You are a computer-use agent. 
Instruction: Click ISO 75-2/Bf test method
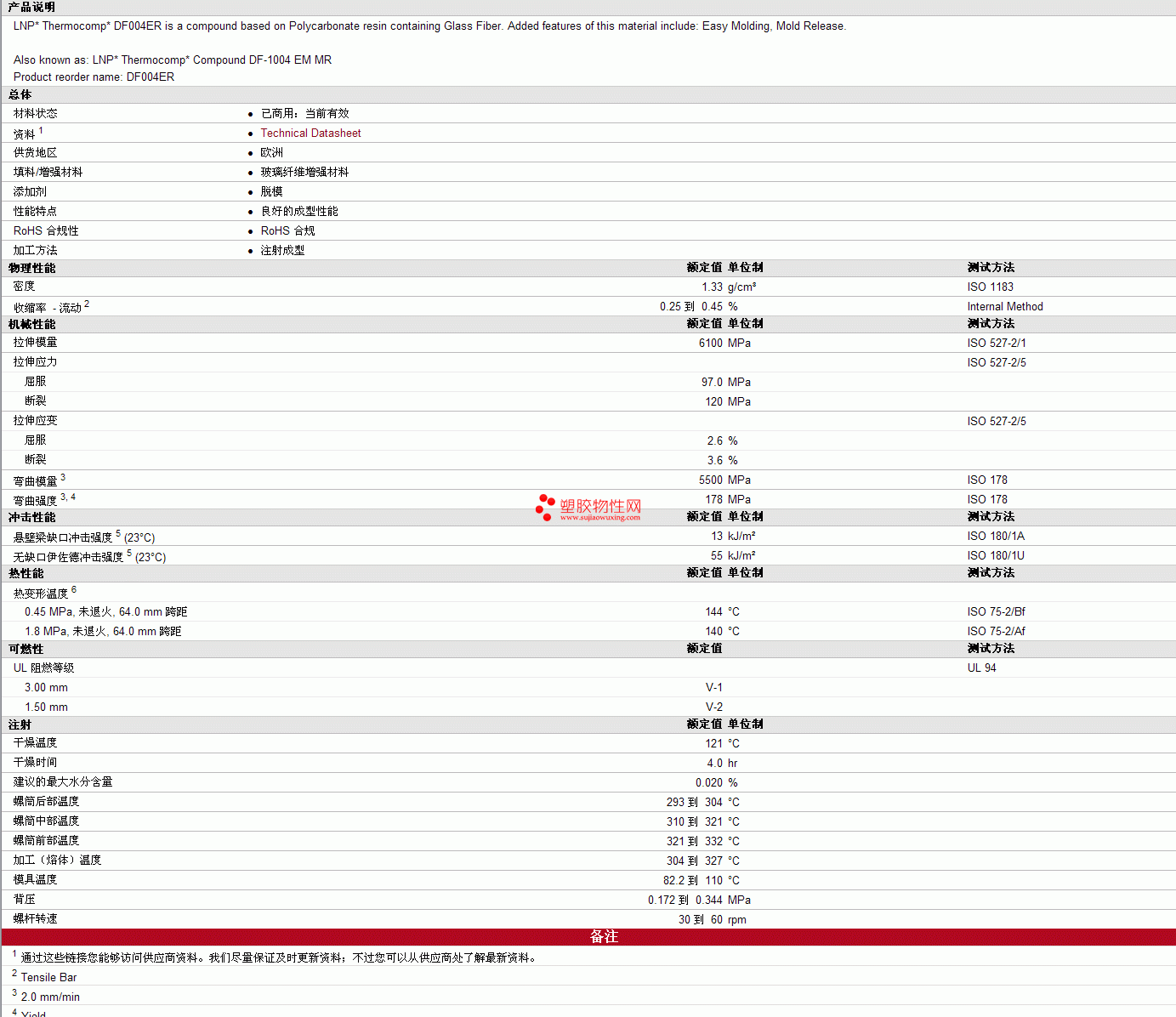(997, 612)
